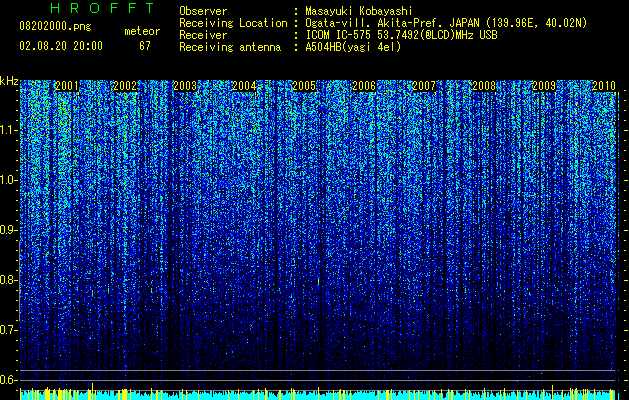
Task: Click the cyan signal level strip at the bottom
Action: [317, 395]
